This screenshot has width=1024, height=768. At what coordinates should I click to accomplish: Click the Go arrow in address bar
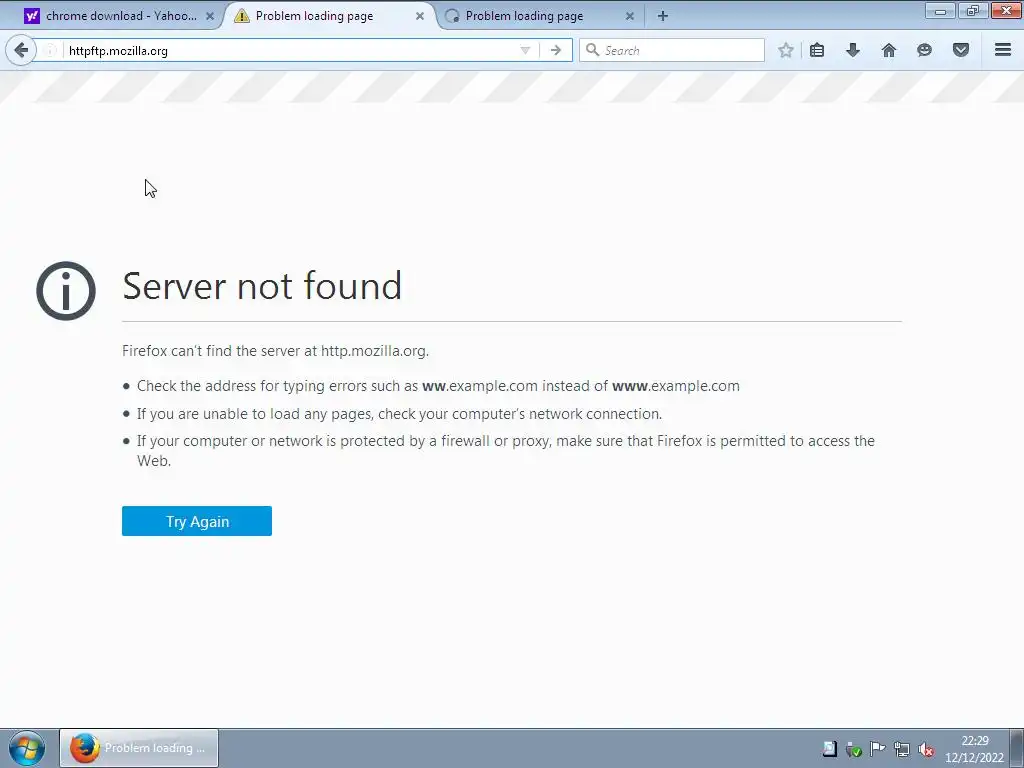coord(555,50)
